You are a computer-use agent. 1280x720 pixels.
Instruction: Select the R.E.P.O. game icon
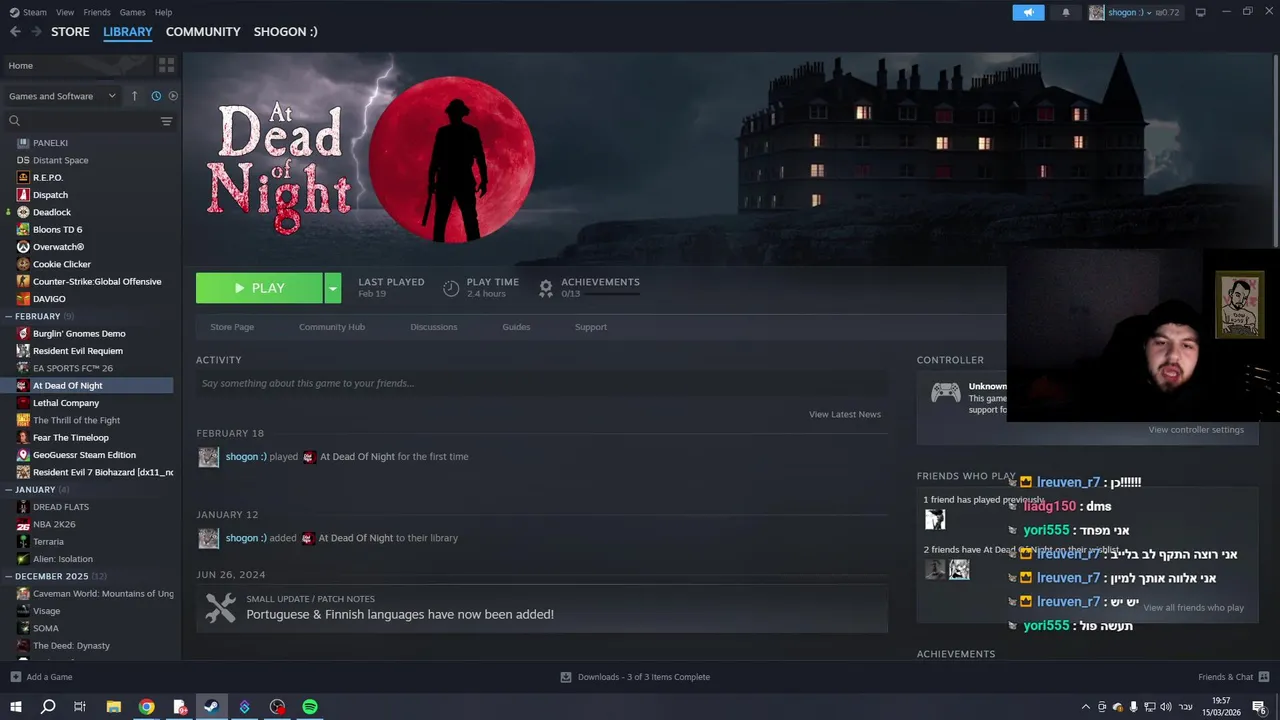(x=23, y=177)
